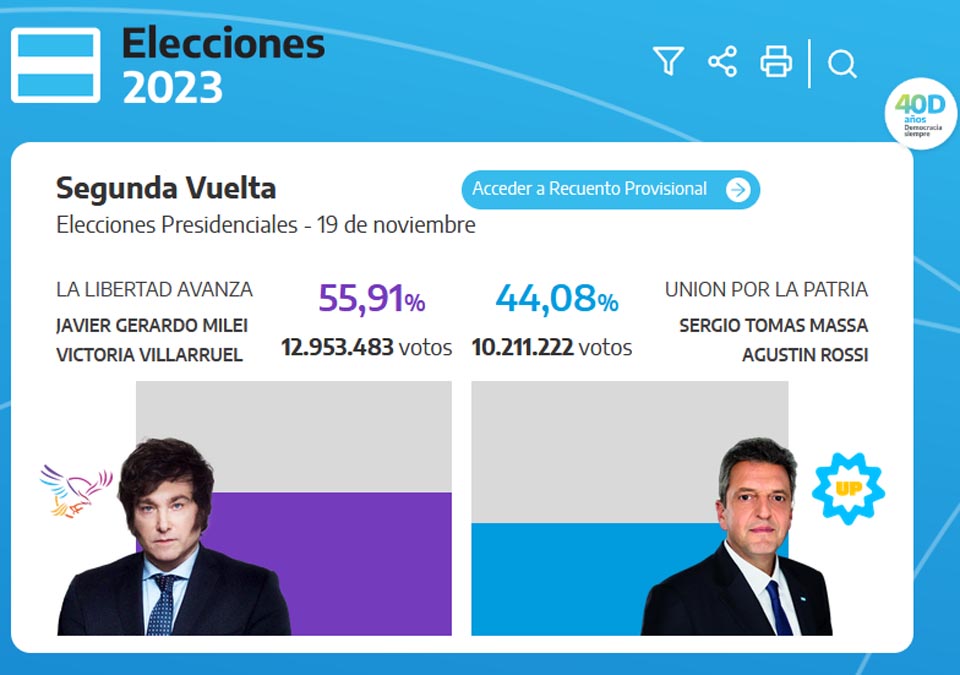This screenshot has width=960, height=675.
Task: Click the filter funnel icon
Action: point(668,62)
